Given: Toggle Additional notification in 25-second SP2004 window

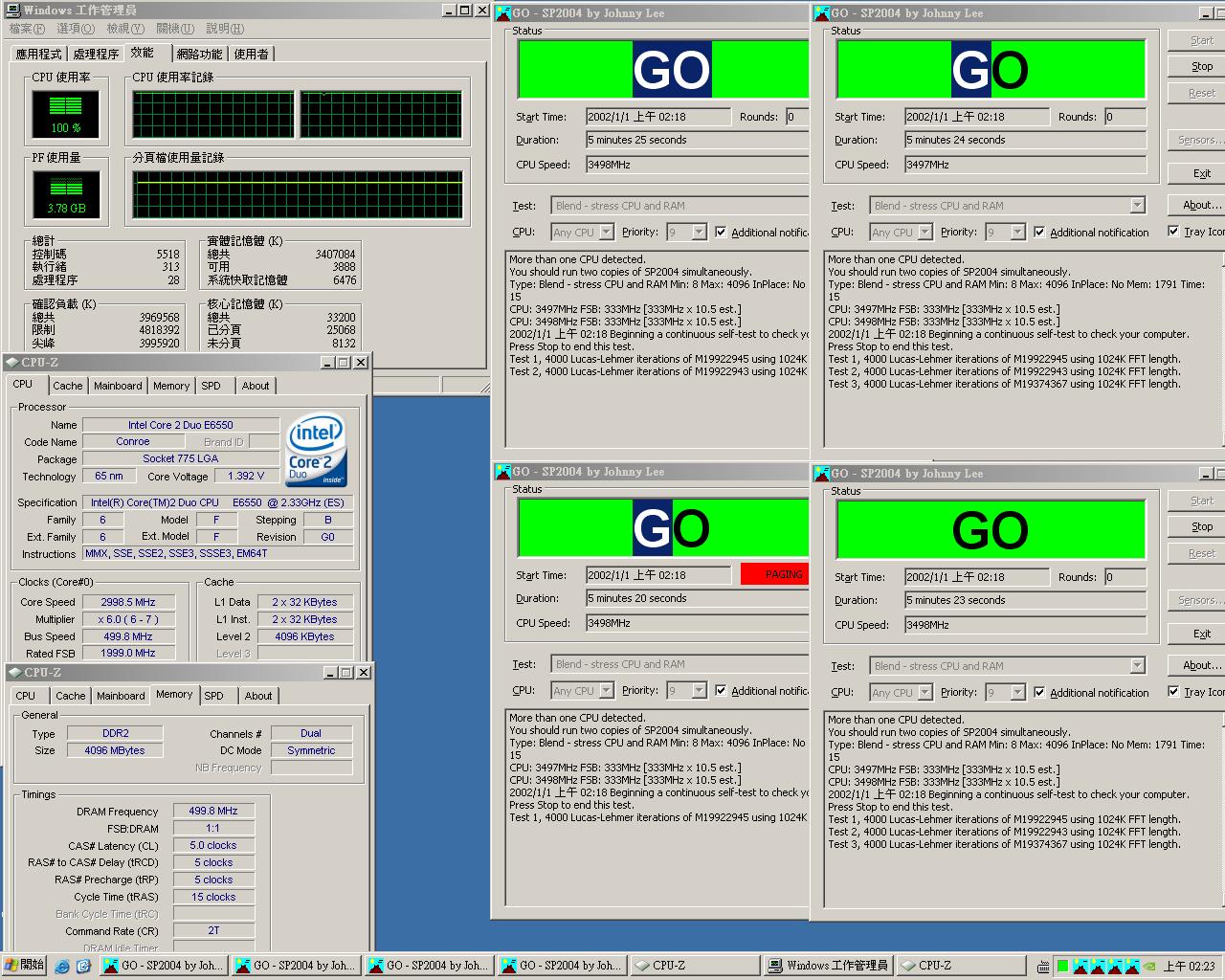Looking at the screenshot, I should 721,232.
